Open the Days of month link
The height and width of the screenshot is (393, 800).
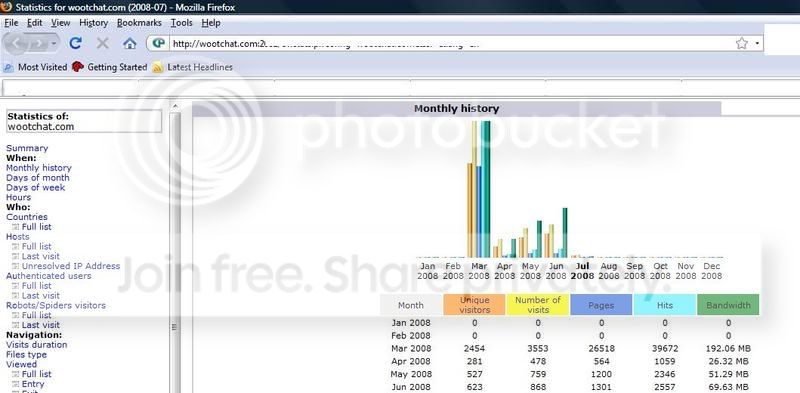[x=38, y=178]
